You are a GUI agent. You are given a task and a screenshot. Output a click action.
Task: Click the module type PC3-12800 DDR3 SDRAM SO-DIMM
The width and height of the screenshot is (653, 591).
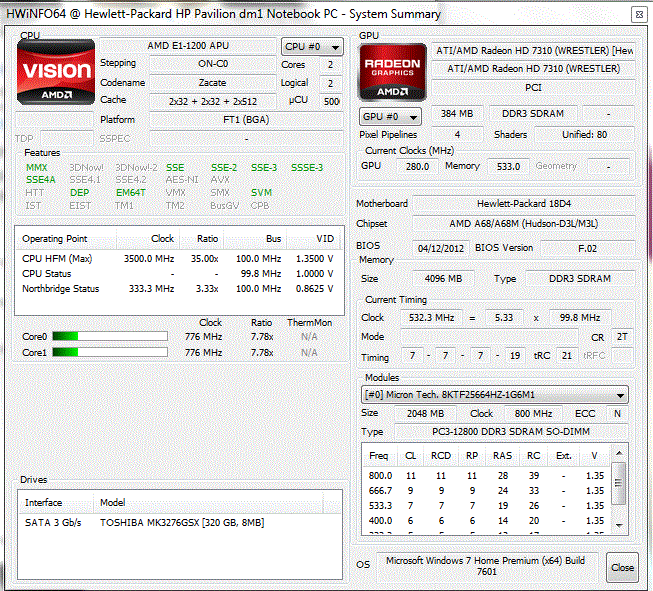tap(511, 432)
